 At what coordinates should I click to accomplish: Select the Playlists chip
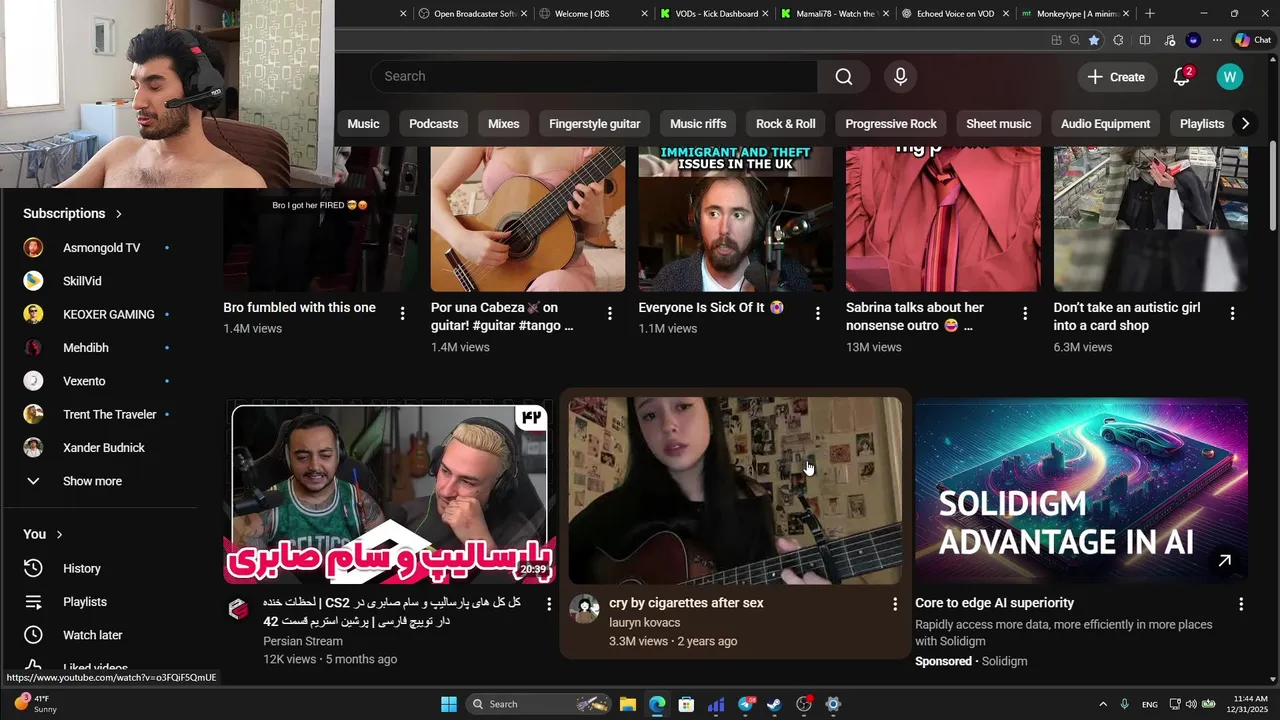[x=1201, y=124]
